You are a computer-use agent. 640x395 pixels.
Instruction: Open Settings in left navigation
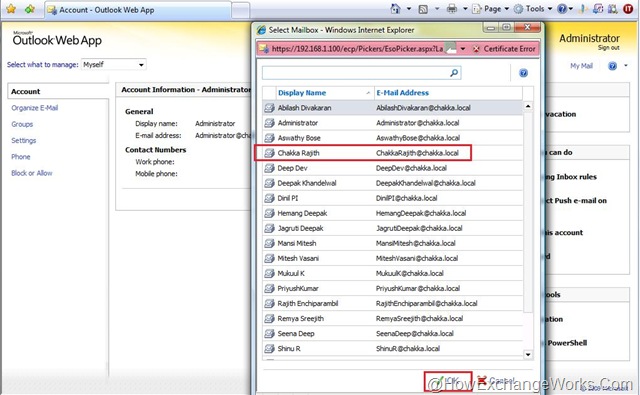(x=24, y=141)
